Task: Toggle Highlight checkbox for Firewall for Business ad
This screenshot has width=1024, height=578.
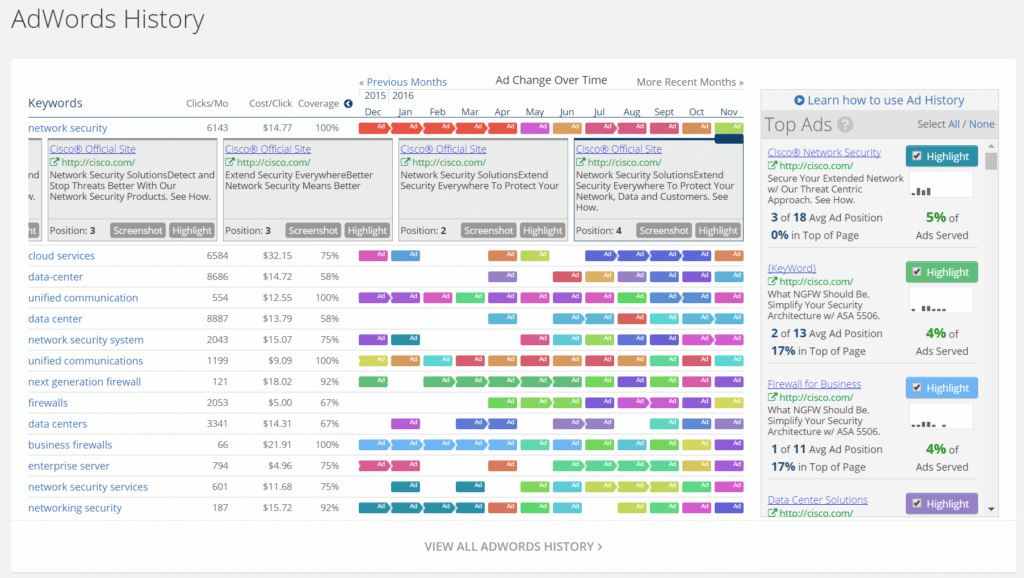Action: click(917, 388)
